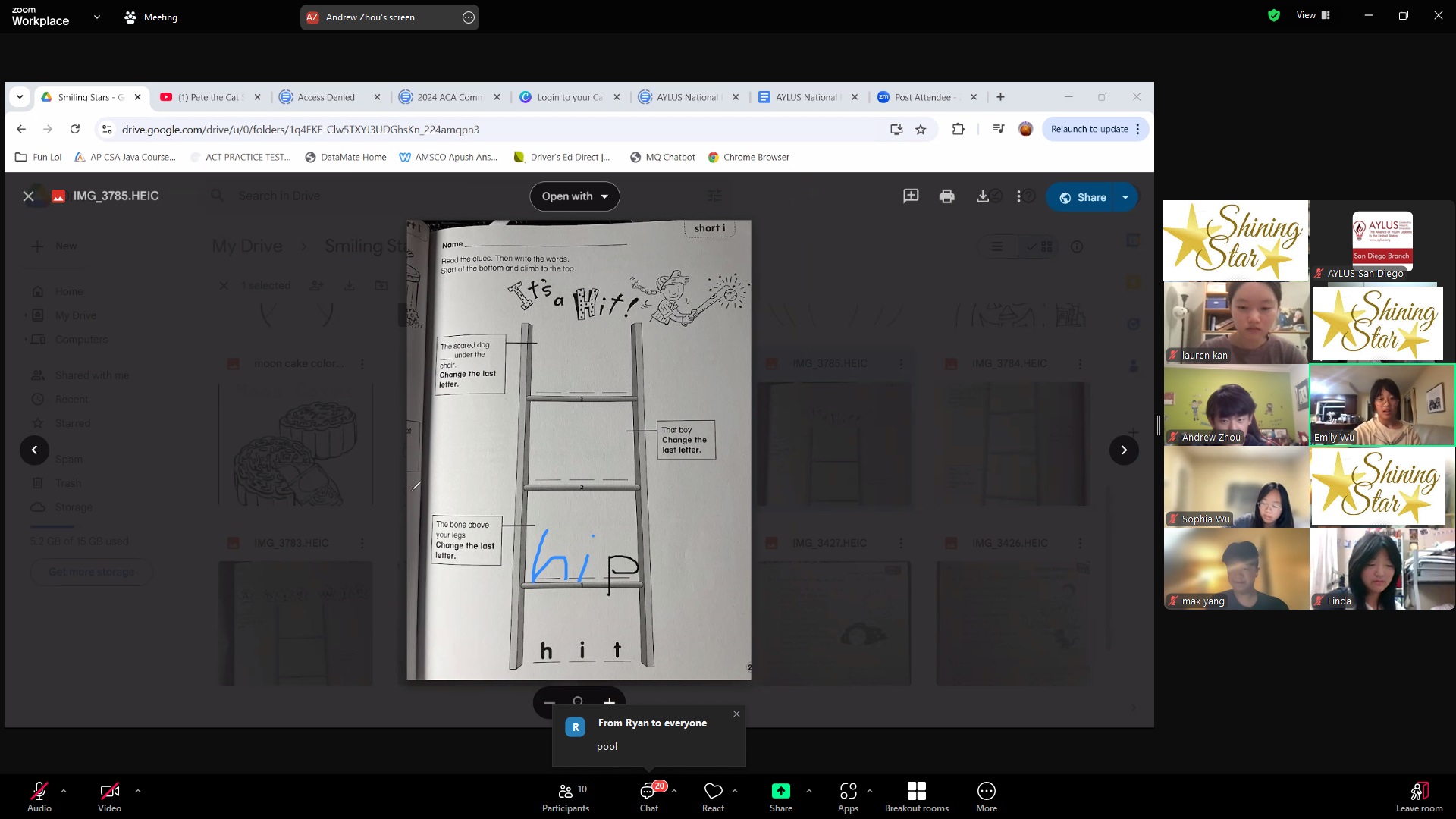This screenshot has width=1456, height=819.
Task: Open Zoom View layout menu
Action: click(x=1313, y=15)
